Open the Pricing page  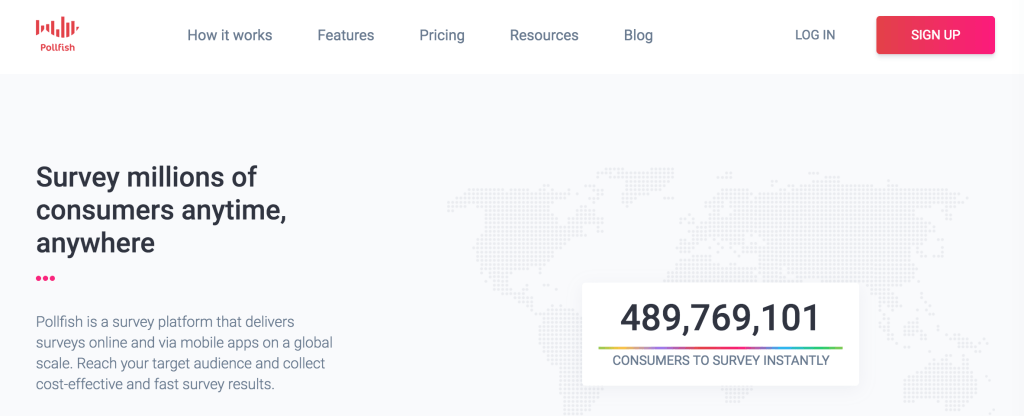pos(442,35)
